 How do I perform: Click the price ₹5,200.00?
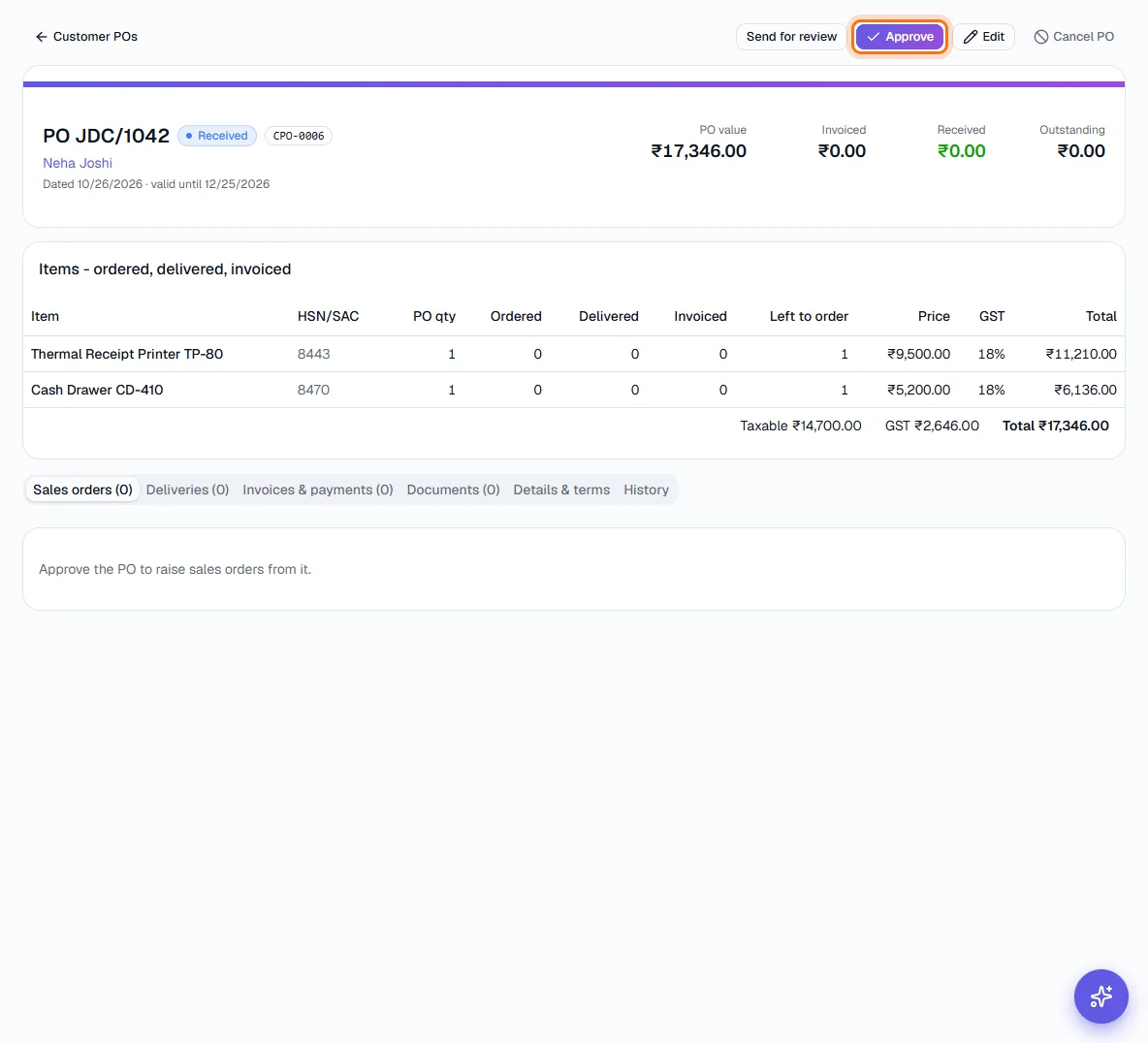(x=919, y=390)
